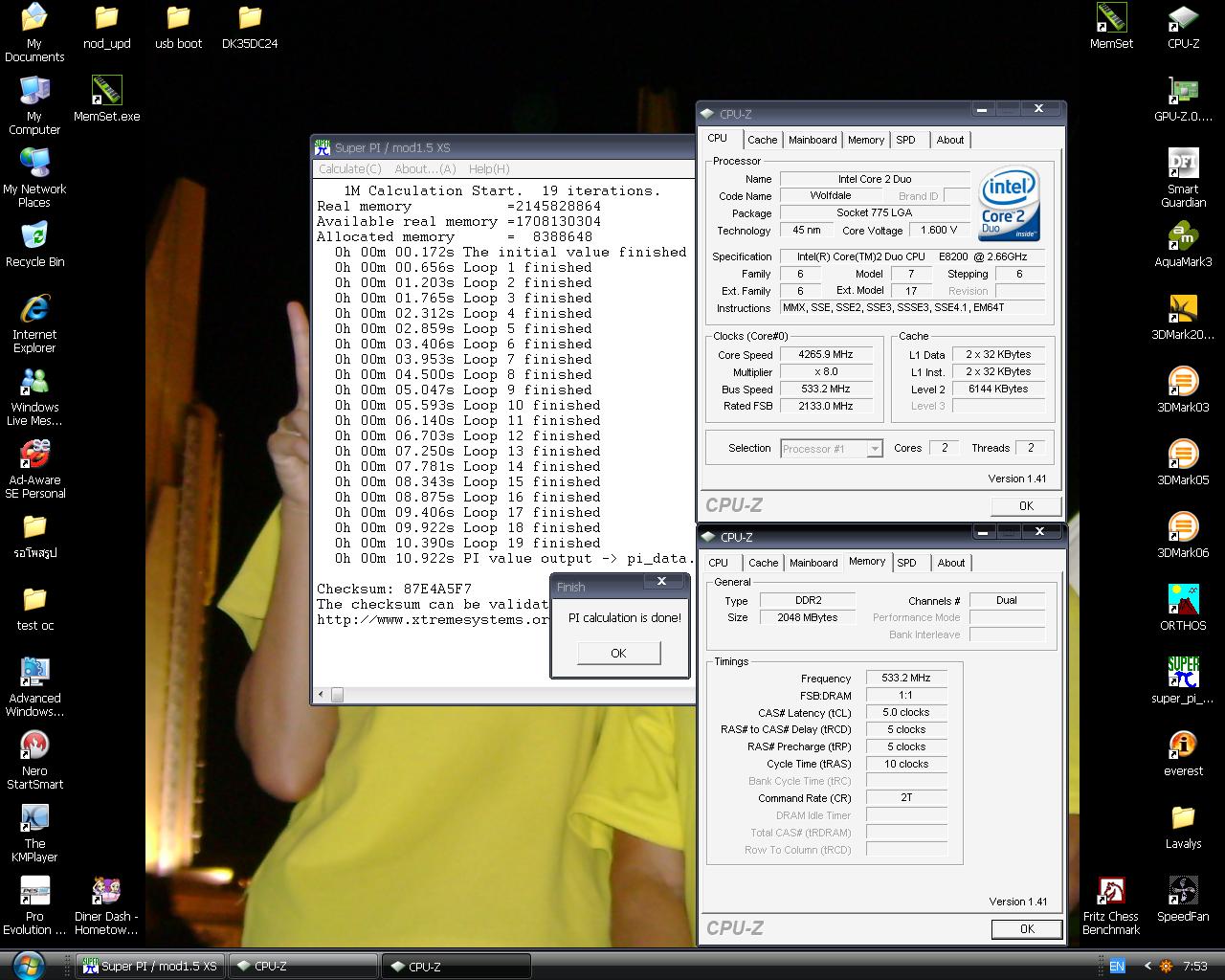Open CPU-Z desktop shortcut
Viewport: 1225px width, 980px height.
coord(1183,27)
